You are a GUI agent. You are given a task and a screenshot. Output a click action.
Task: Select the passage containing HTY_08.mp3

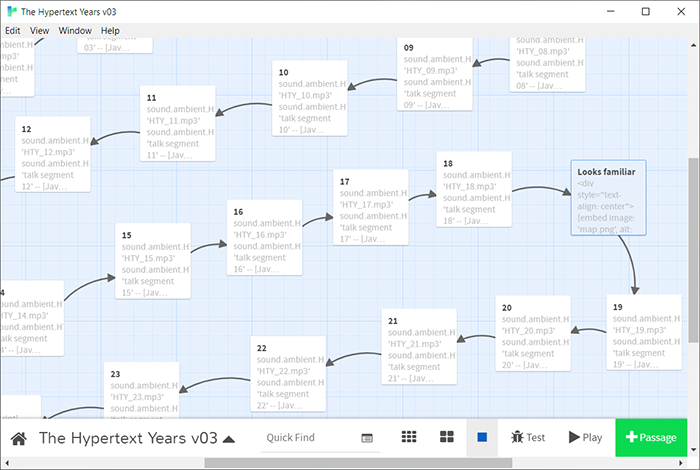(x=547, y=65)
